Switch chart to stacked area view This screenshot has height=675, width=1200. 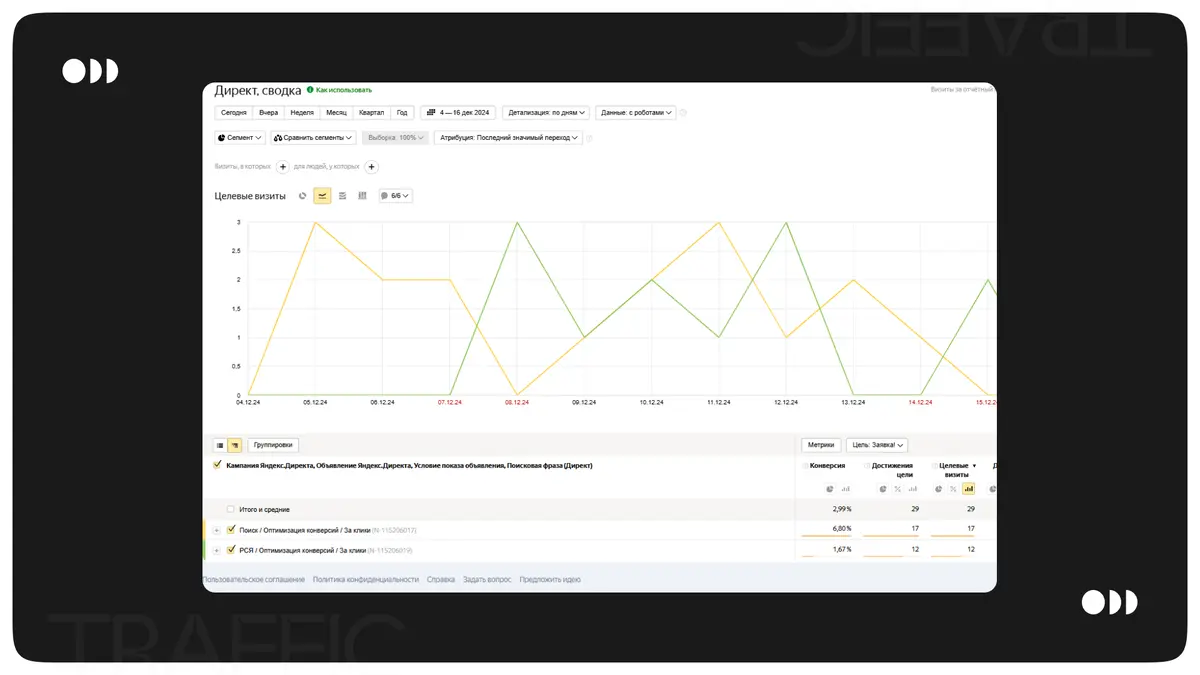tap(342, 196)
